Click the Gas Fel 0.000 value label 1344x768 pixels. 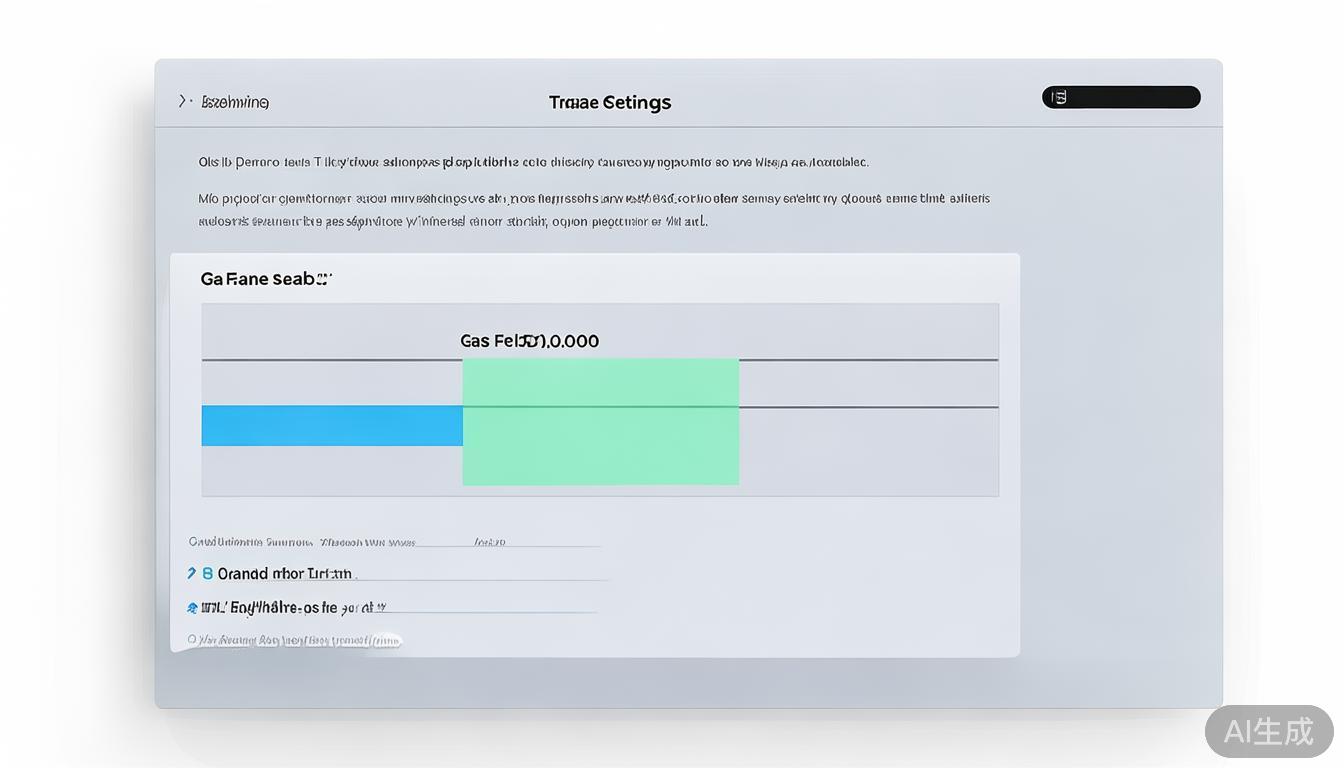[x=529, y=341]
